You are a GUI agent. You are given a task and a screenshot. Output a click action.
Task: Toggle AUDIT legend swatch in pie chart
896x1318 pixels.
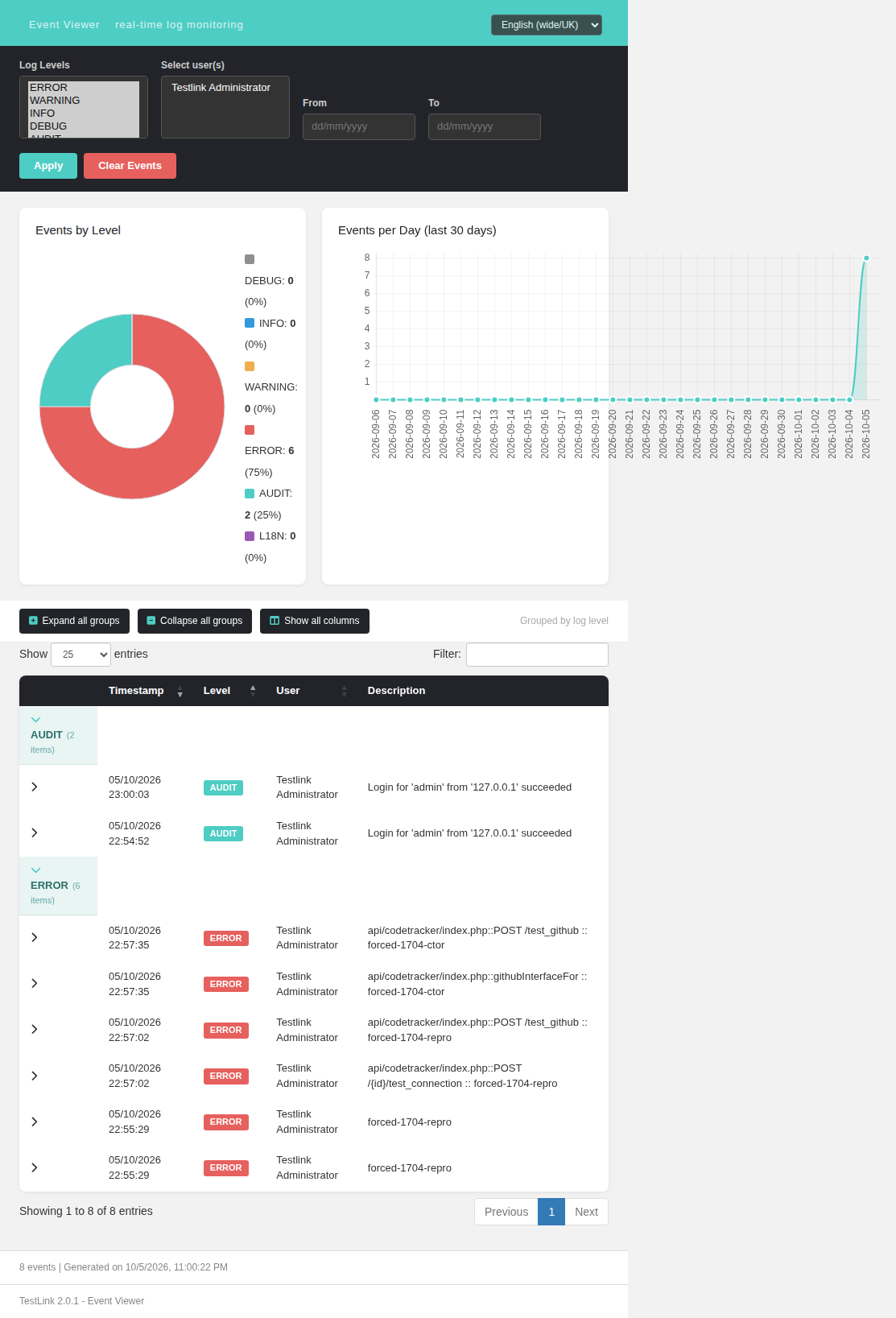[250, 494]
